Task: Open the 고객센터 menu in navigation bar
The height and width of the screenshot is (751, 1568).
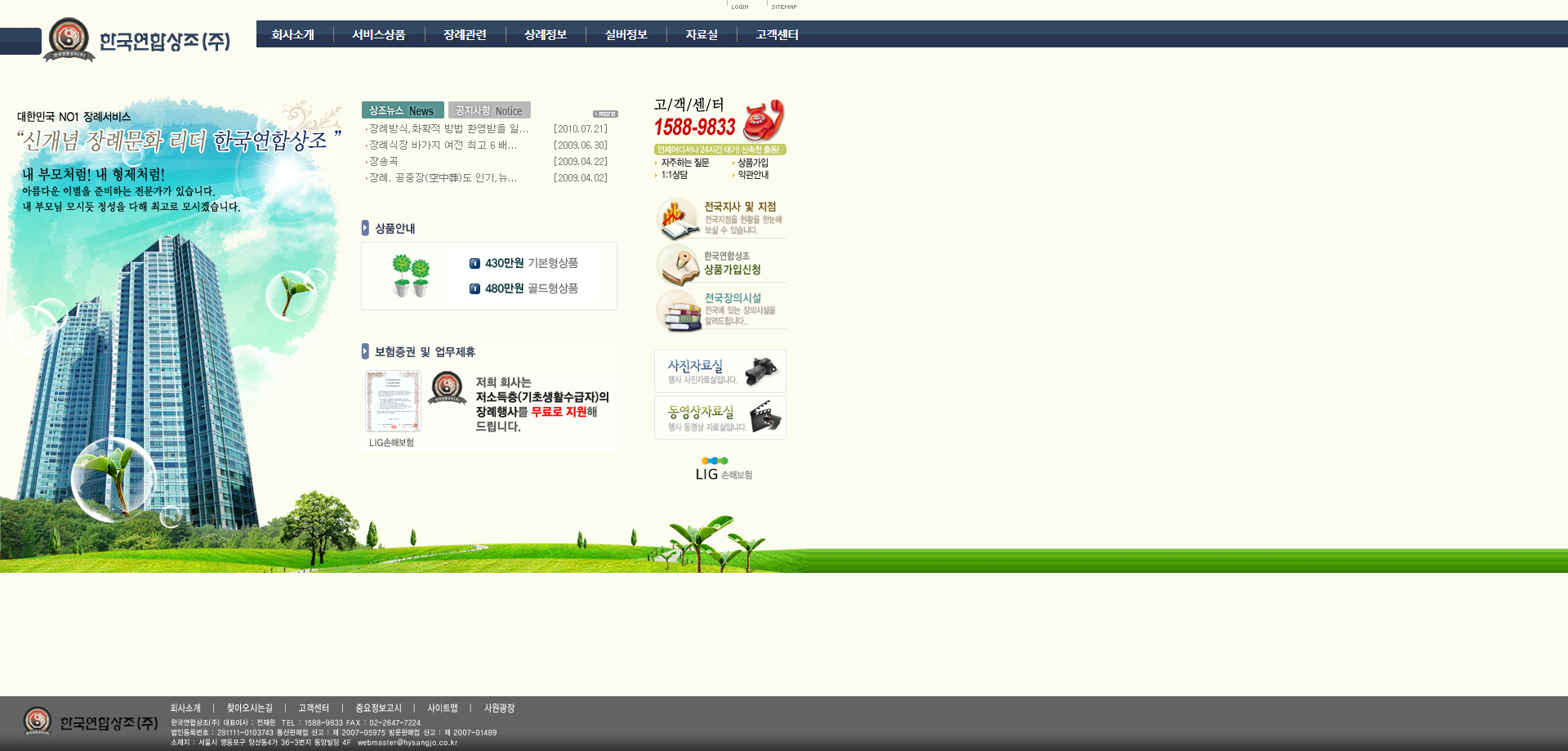Action: [777, 34]
